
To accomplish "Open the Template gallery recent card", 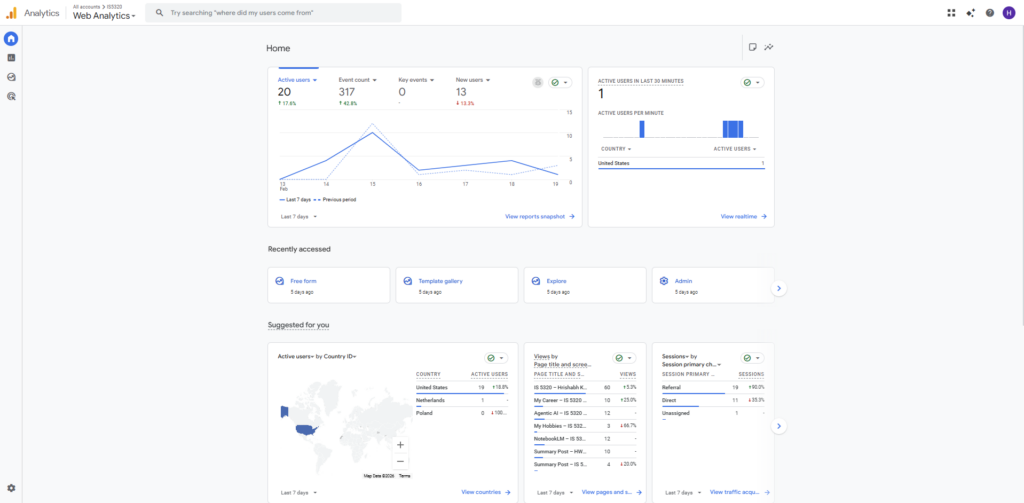I will tap(456, 285).
